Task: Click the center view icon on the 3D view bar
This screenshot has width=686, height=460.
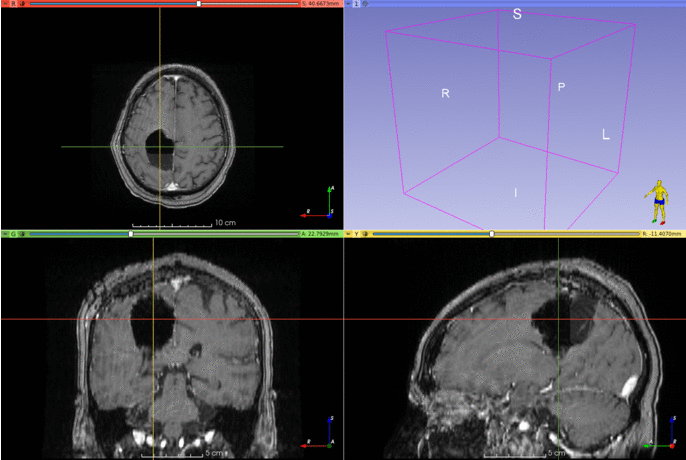Action: click(x=365, y=4)
